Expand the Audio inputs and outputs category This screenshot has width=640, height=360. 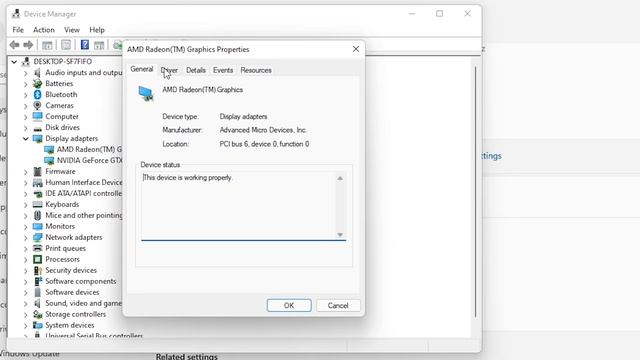click(26, 73)
